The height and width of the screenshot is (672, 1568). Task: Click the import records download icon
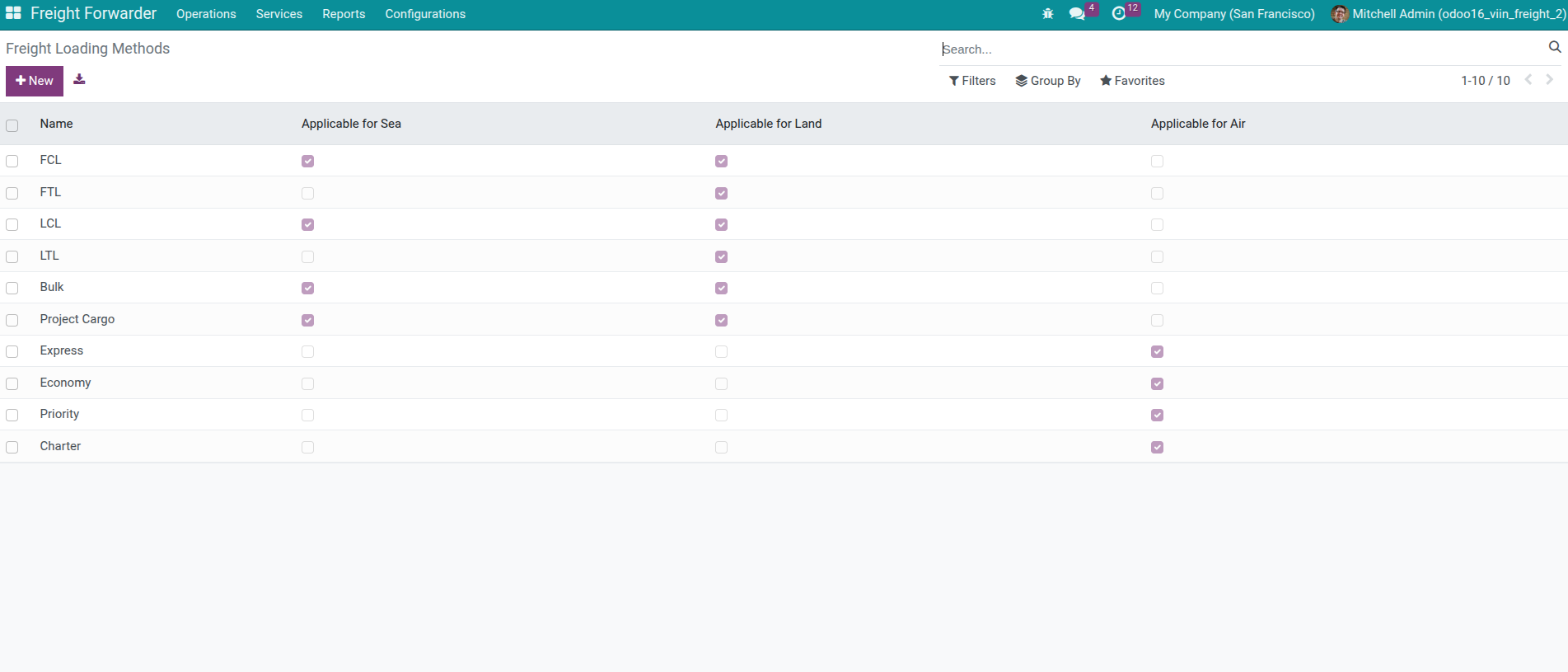click(79, 80)
